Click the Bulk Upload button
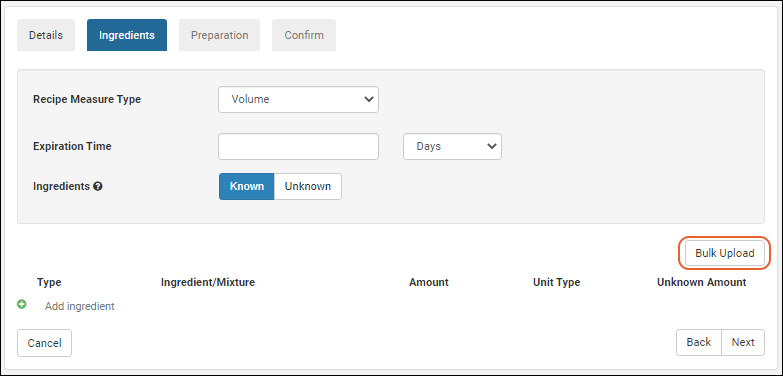The width and height of the screenshot is (783, 376). [725, 254]
